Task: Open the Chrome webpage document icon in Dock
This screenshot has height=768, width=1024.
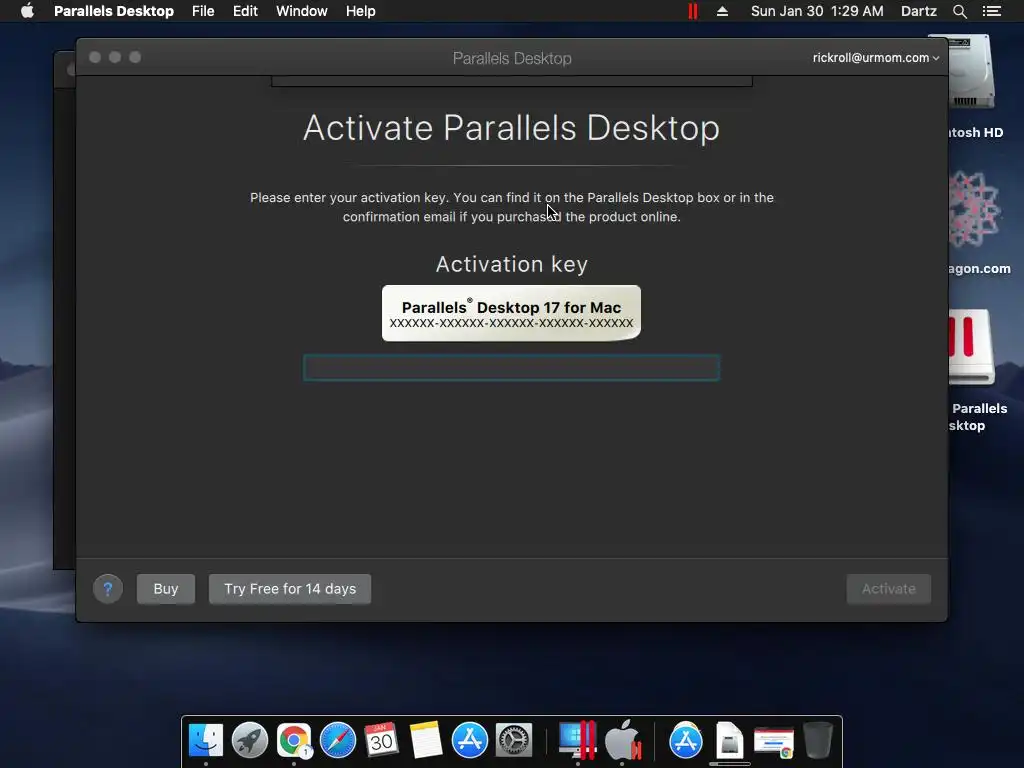Action: pos(773,741)
